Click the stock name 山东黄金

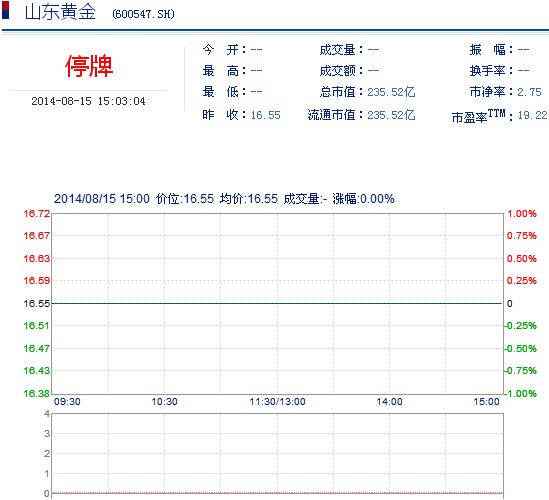click(x=60, y=12)
